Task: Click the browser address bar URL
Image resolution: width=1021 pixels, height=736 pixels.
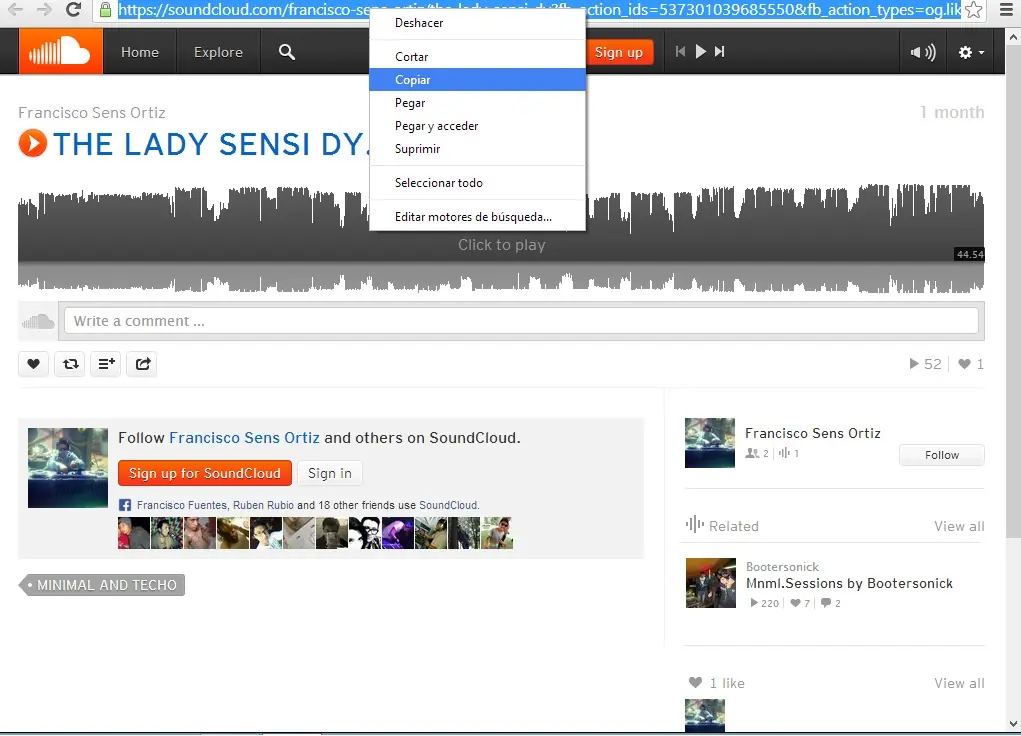Action: [x=539, y=10]
